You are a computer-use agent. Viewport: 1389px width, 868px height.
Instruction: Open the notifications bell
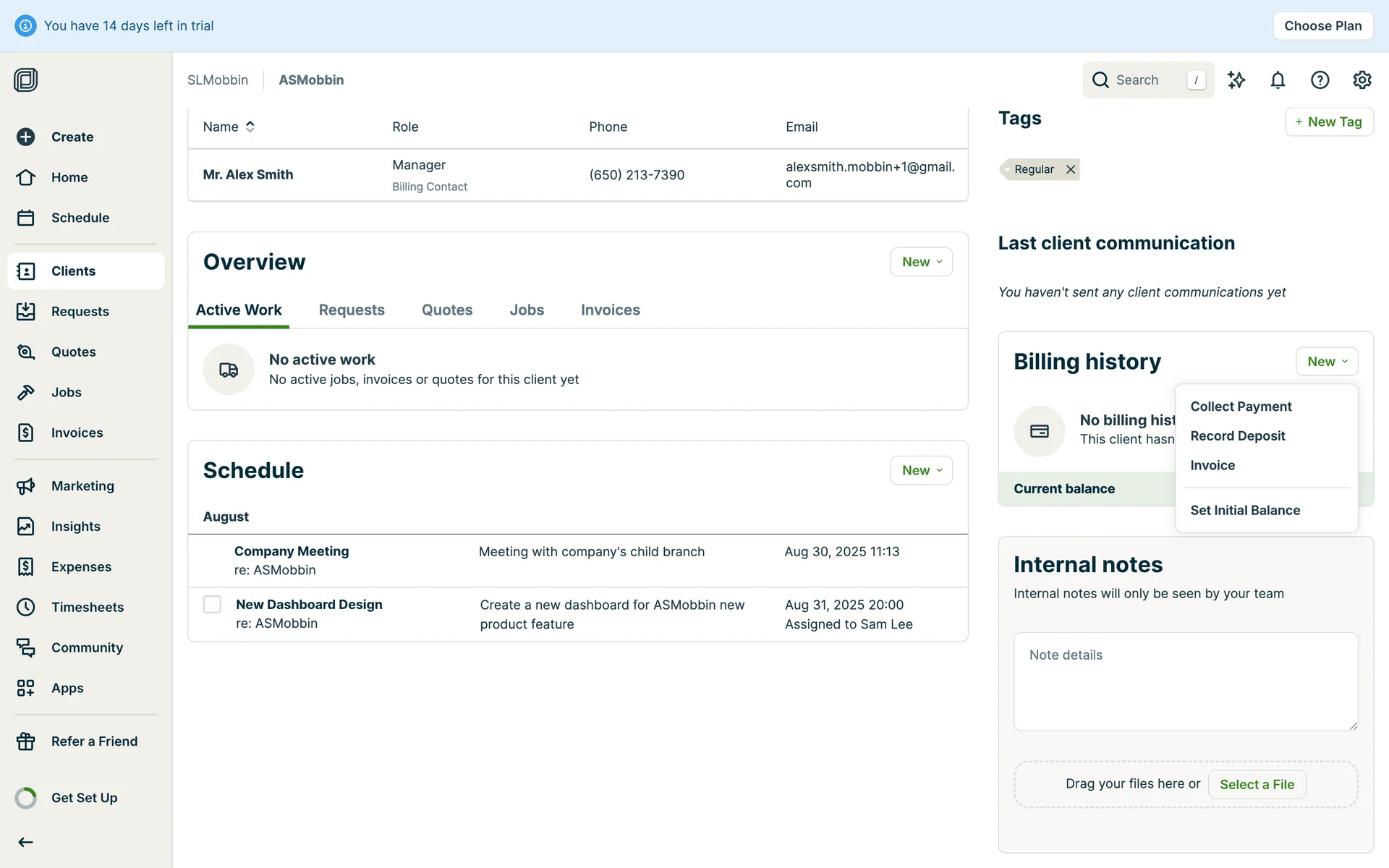click(x=1278, y=80)
